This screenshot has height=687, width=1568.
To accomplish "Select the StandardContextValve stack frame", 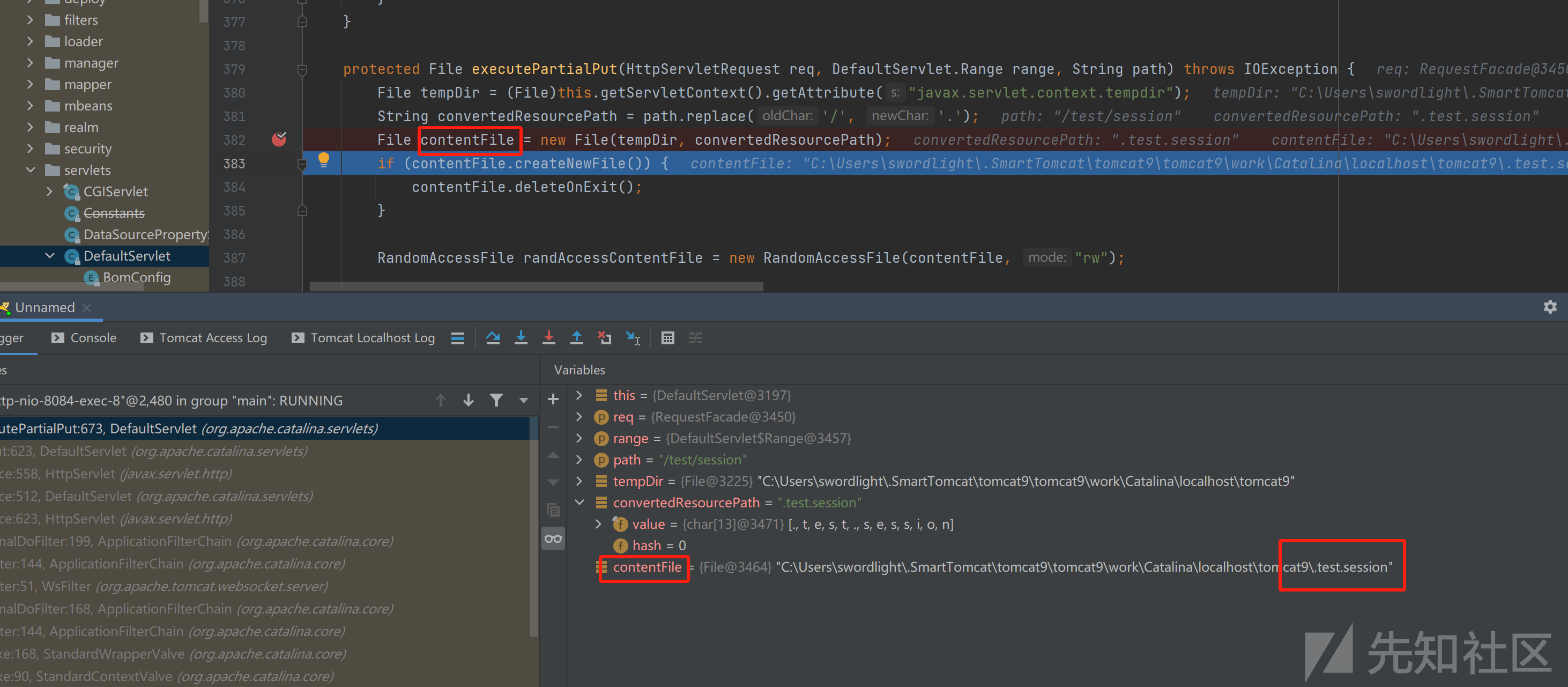I will pos(265,676).
